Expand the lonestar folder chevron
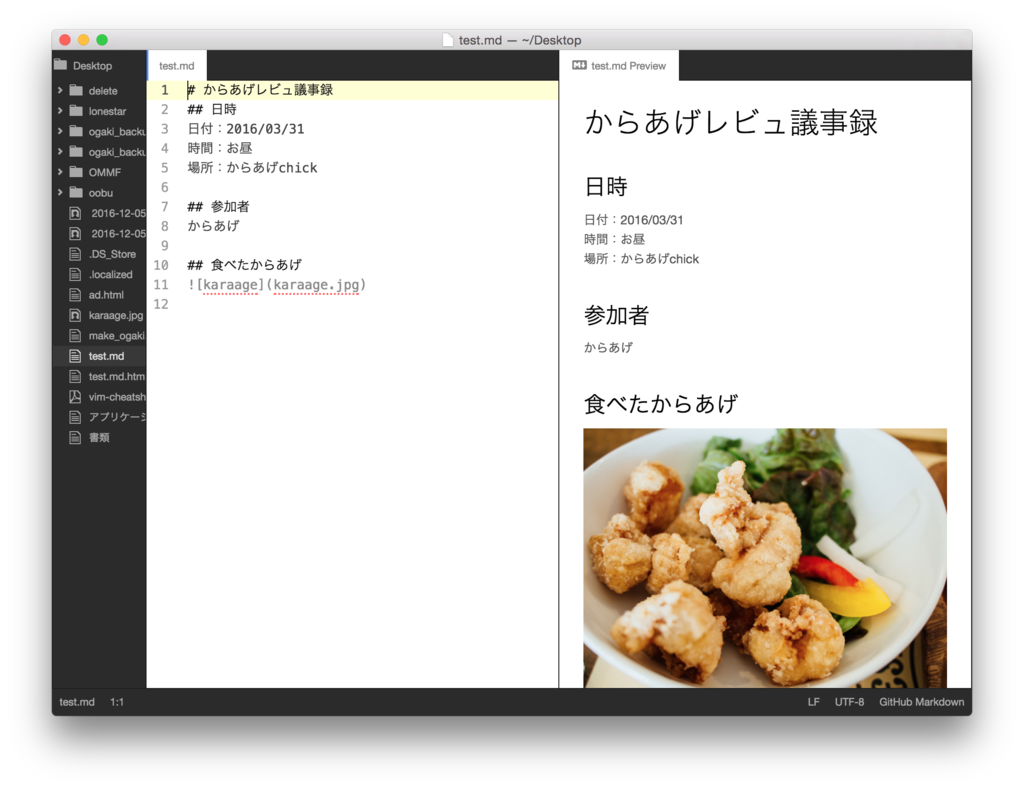The height and width of the screenshot is (790, 1024). (60, 111)
